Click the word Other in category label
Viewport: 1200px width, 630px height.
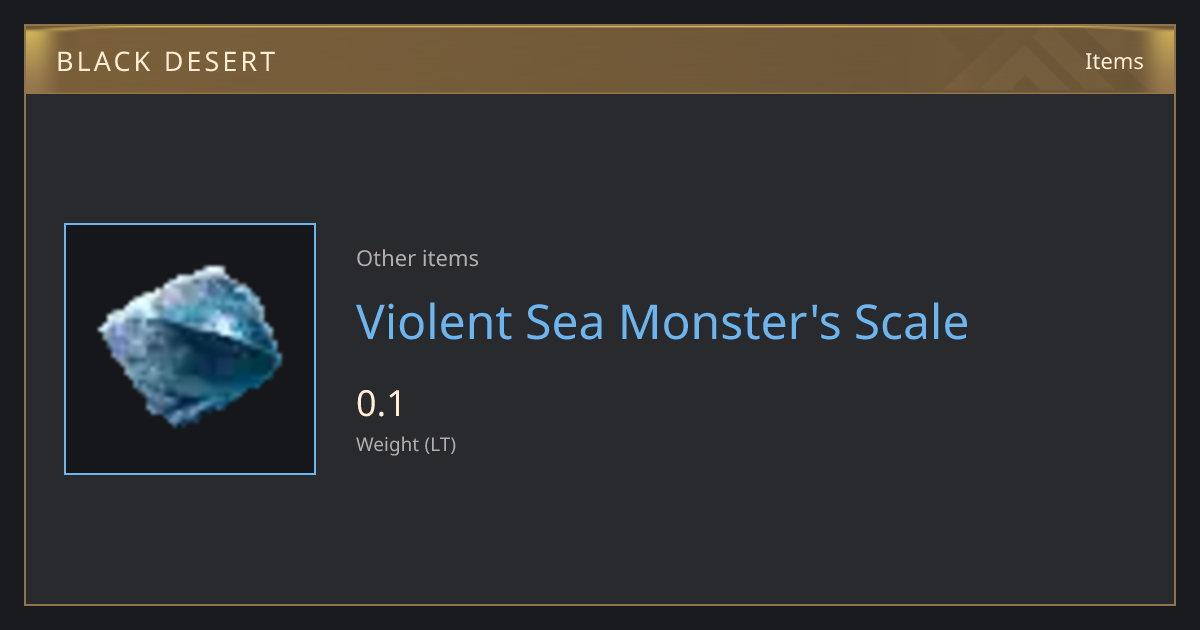click(382, 258)
